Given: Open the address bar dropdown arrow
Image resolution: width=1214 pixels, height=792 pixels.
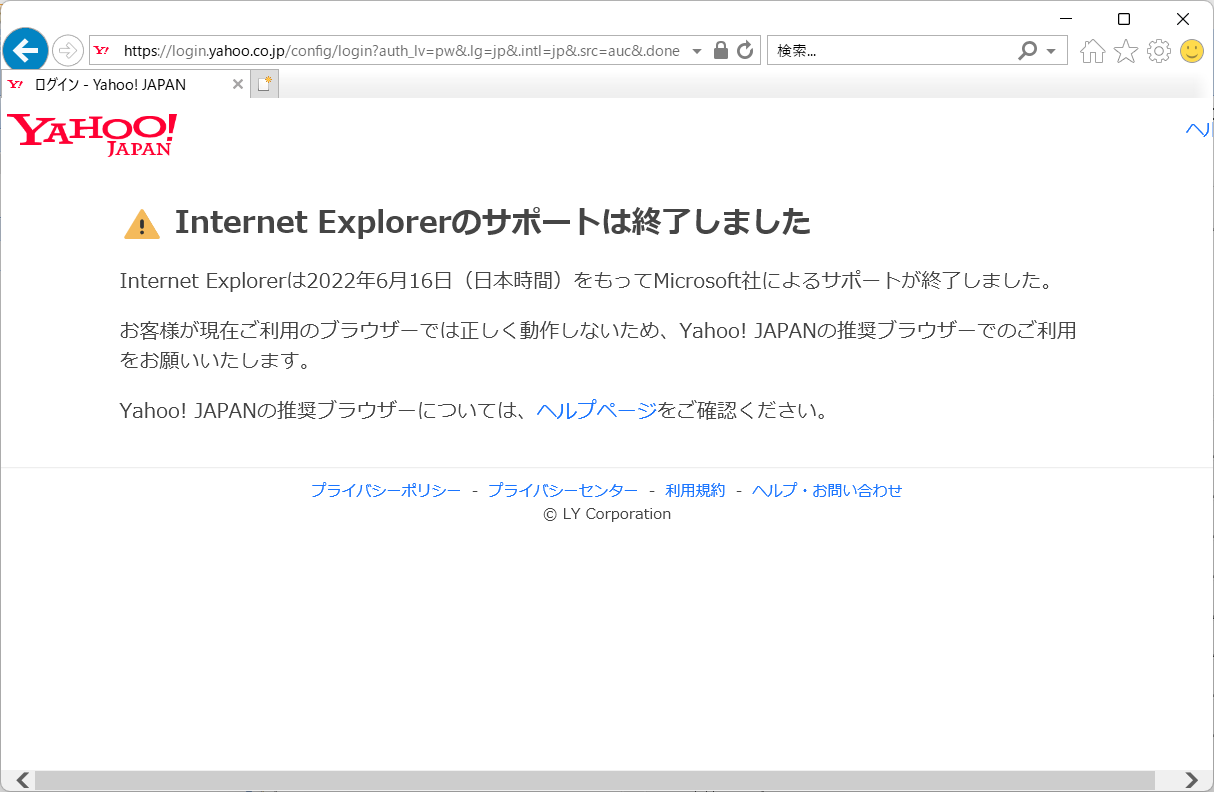Looking at the screenshot, I should click(x=698, y=50).
